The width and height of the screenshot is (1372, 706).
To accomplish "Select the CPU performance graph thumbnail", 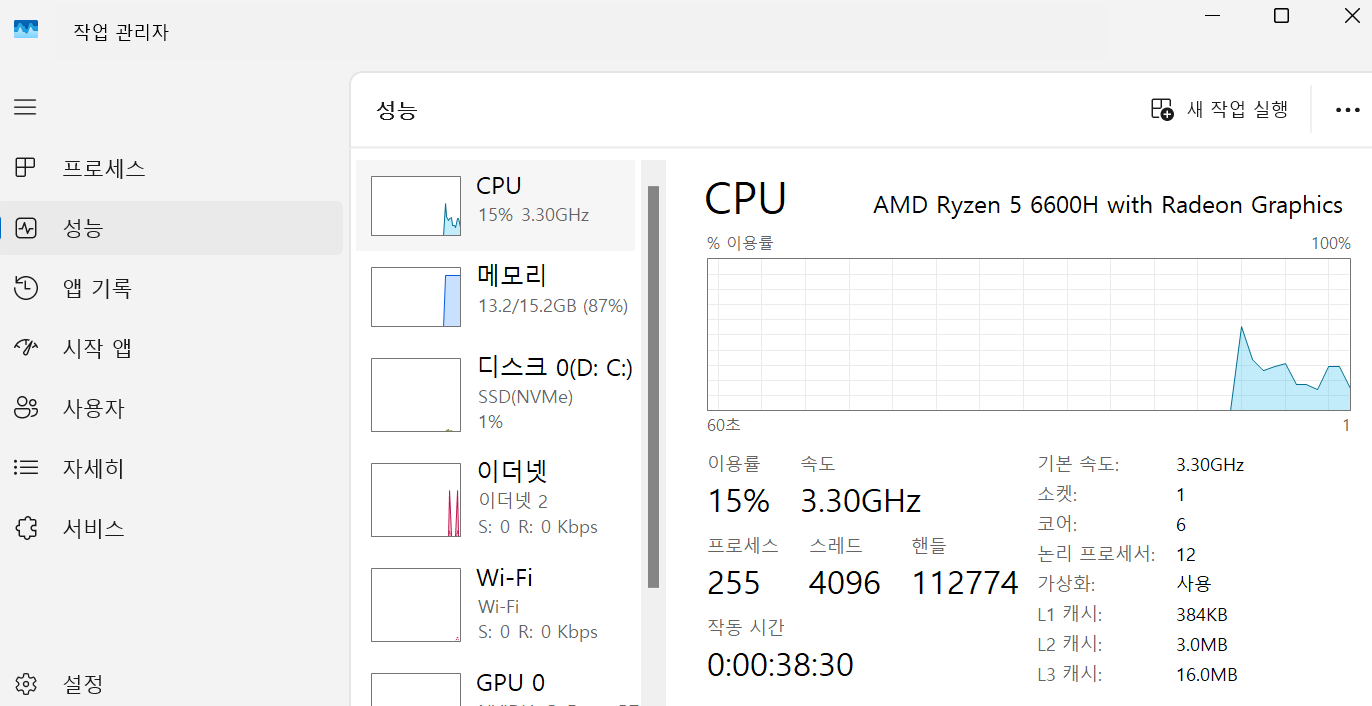I will [416, 206].
